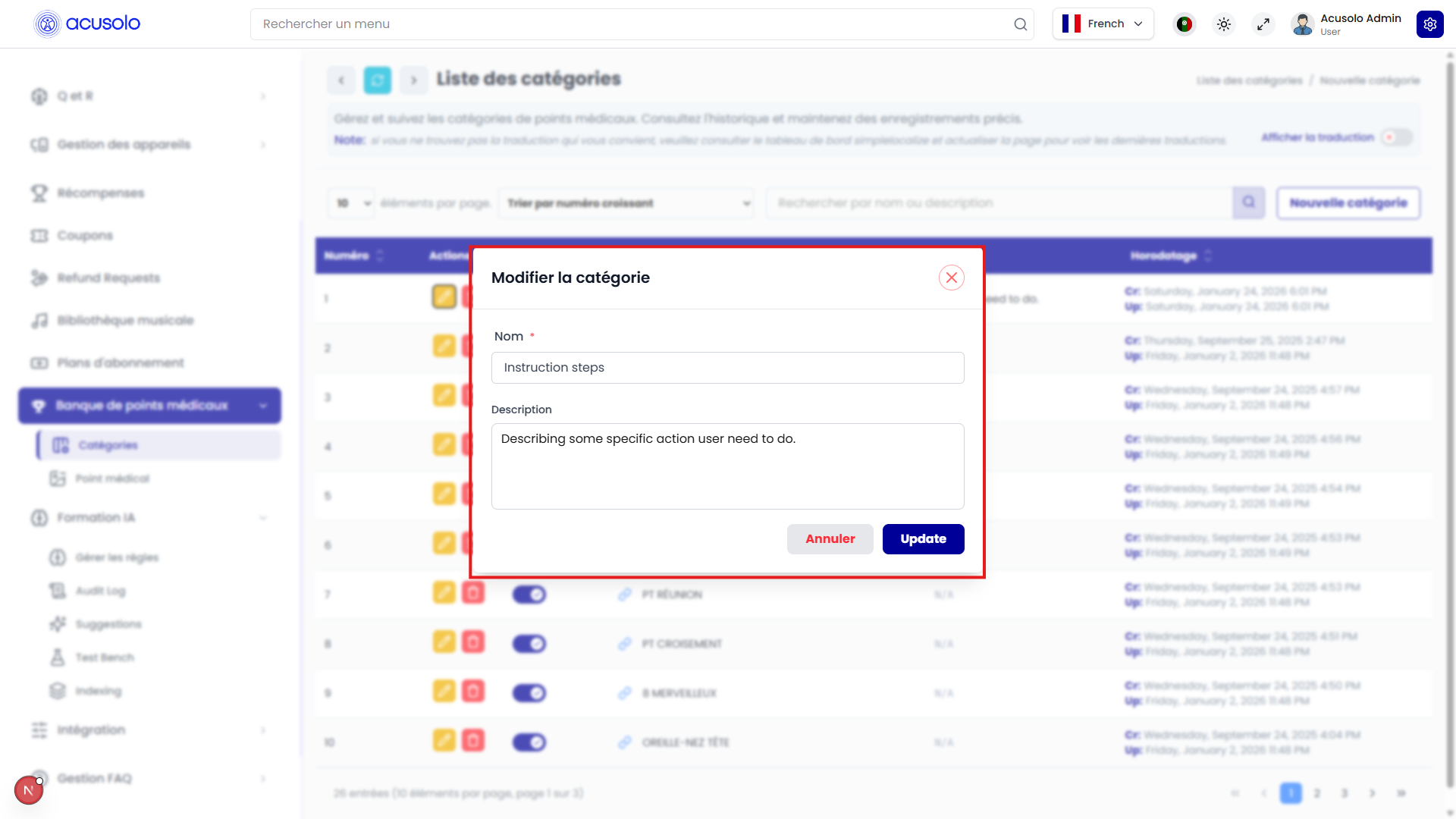Open the Point médical sidebar entry
This screenshot has width=1456, height=819.
[114, 479]
